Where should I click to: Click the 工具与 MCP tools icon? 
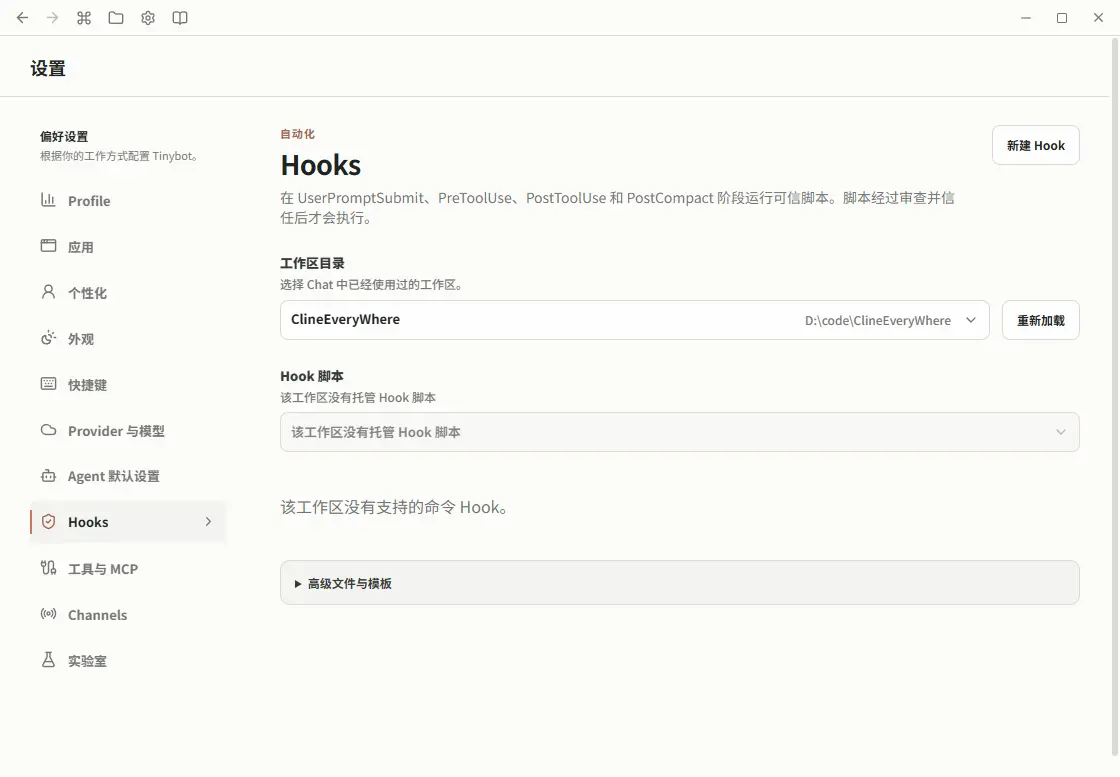pos(48,568)
